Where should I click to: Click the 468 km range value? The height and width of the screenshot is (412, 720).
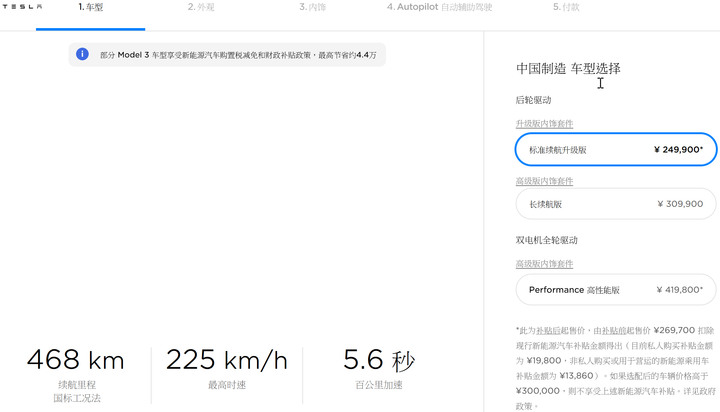[76, 360]
